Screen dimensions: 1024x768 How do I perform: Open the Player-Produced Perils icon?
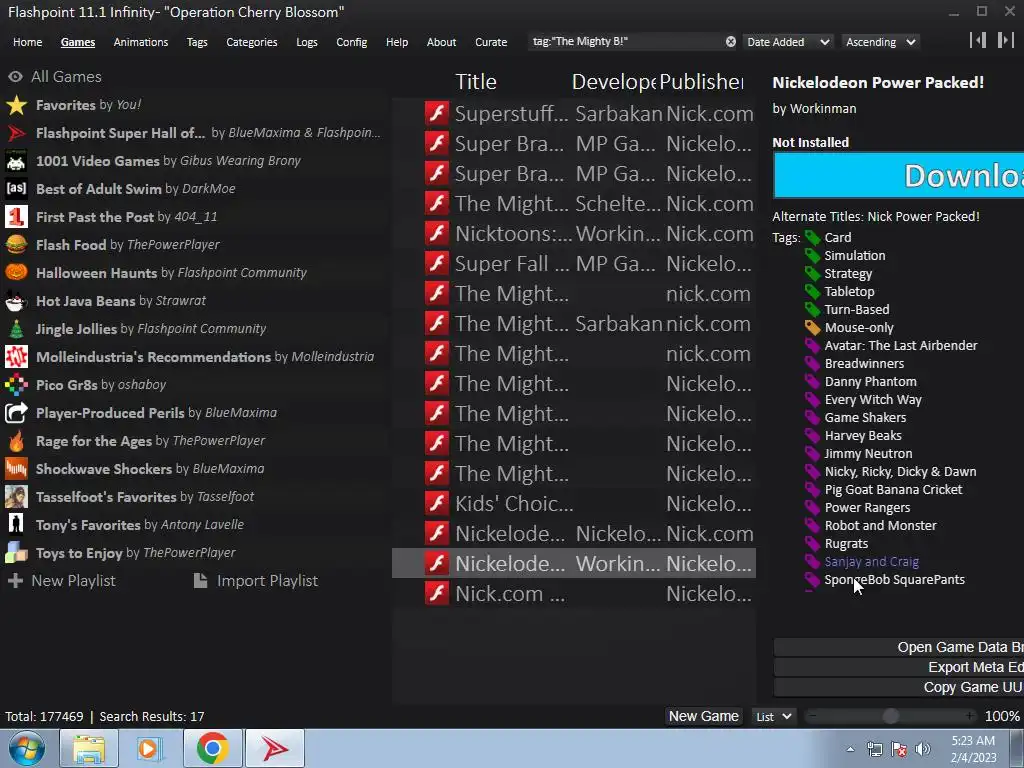tap(16, 413)
